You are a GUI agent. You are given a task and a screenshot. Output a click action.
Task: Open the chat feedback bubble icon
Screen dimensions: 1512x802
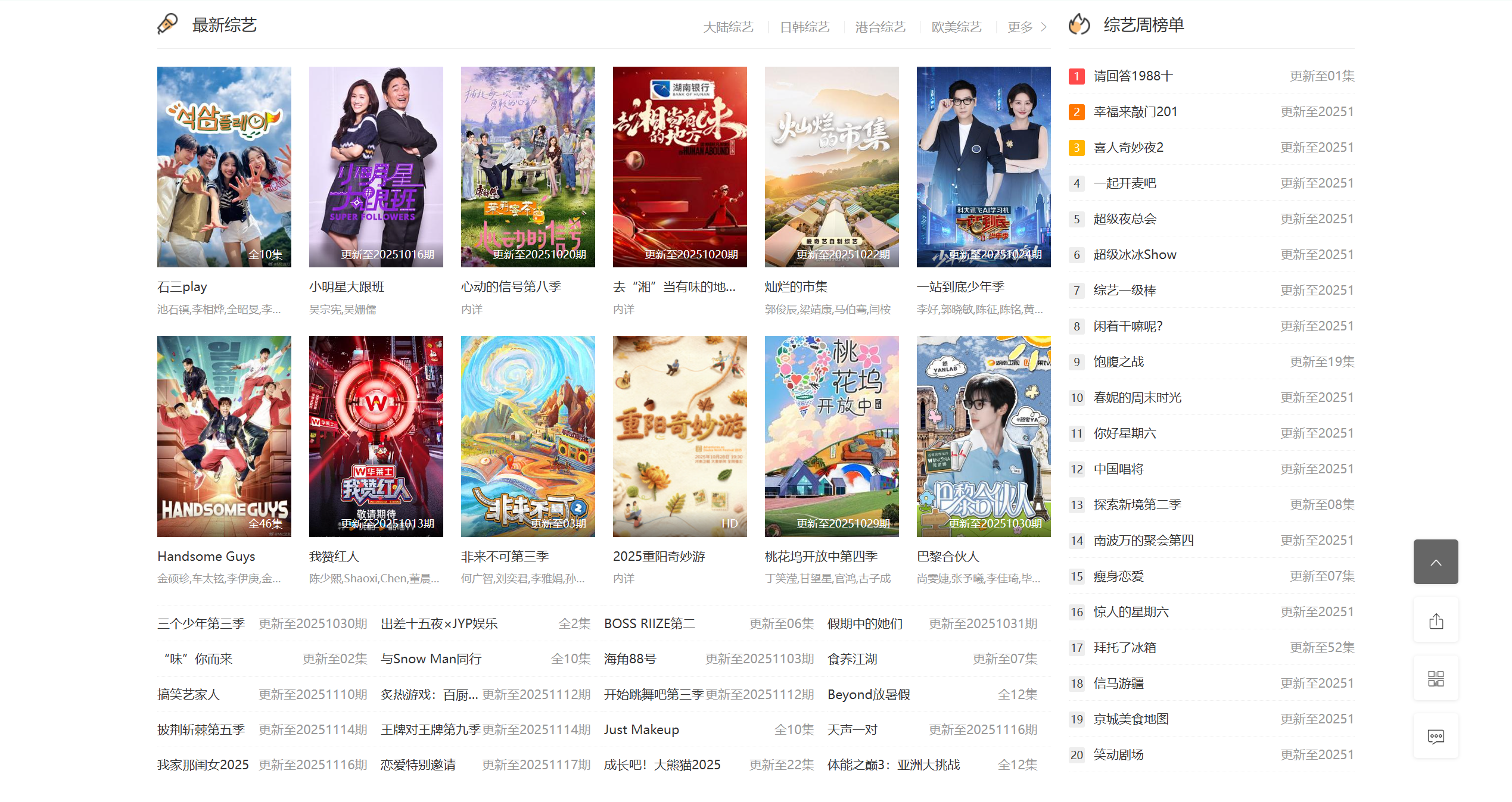pos(1435,737)
